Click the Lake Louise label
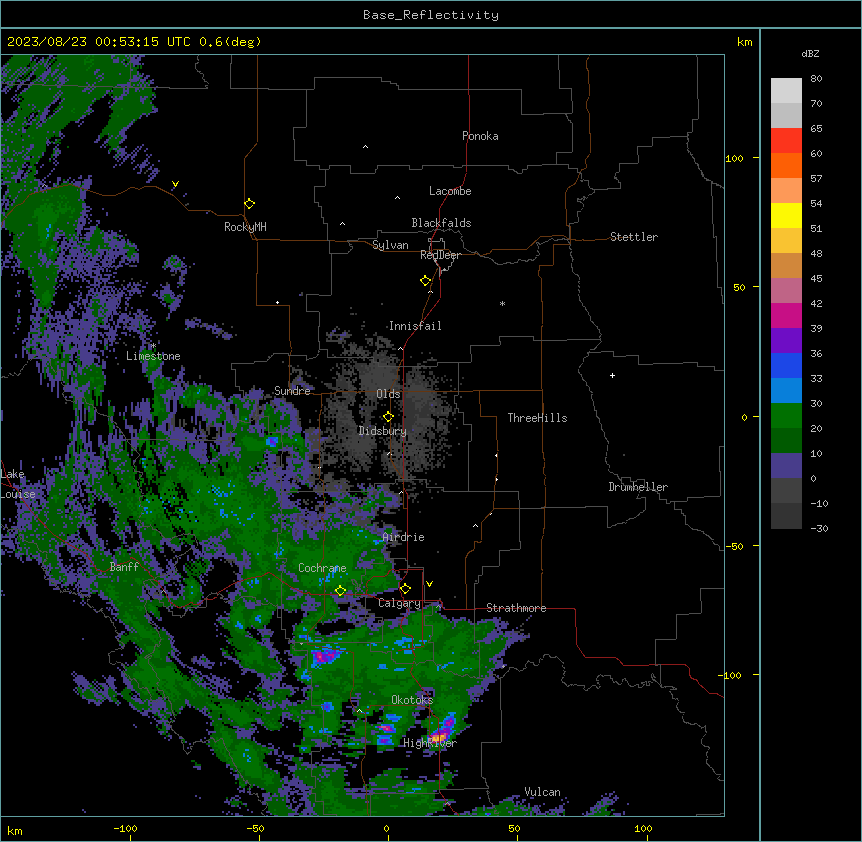 click(x=18, y=484)
